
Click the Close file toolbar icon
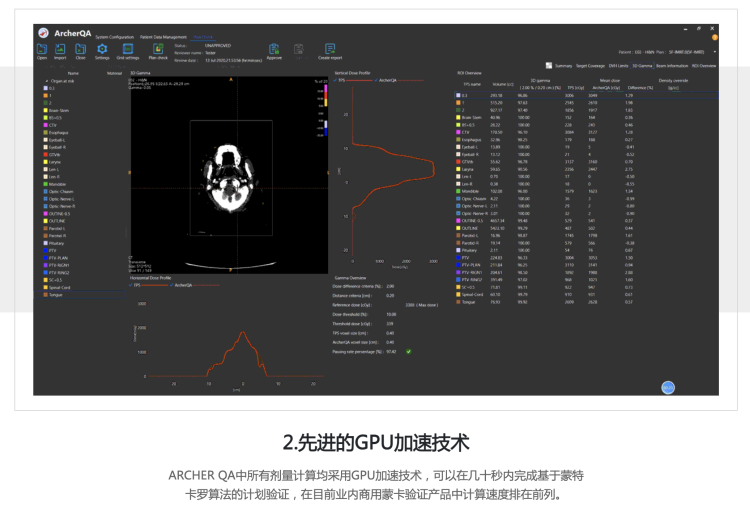point(80,49)
